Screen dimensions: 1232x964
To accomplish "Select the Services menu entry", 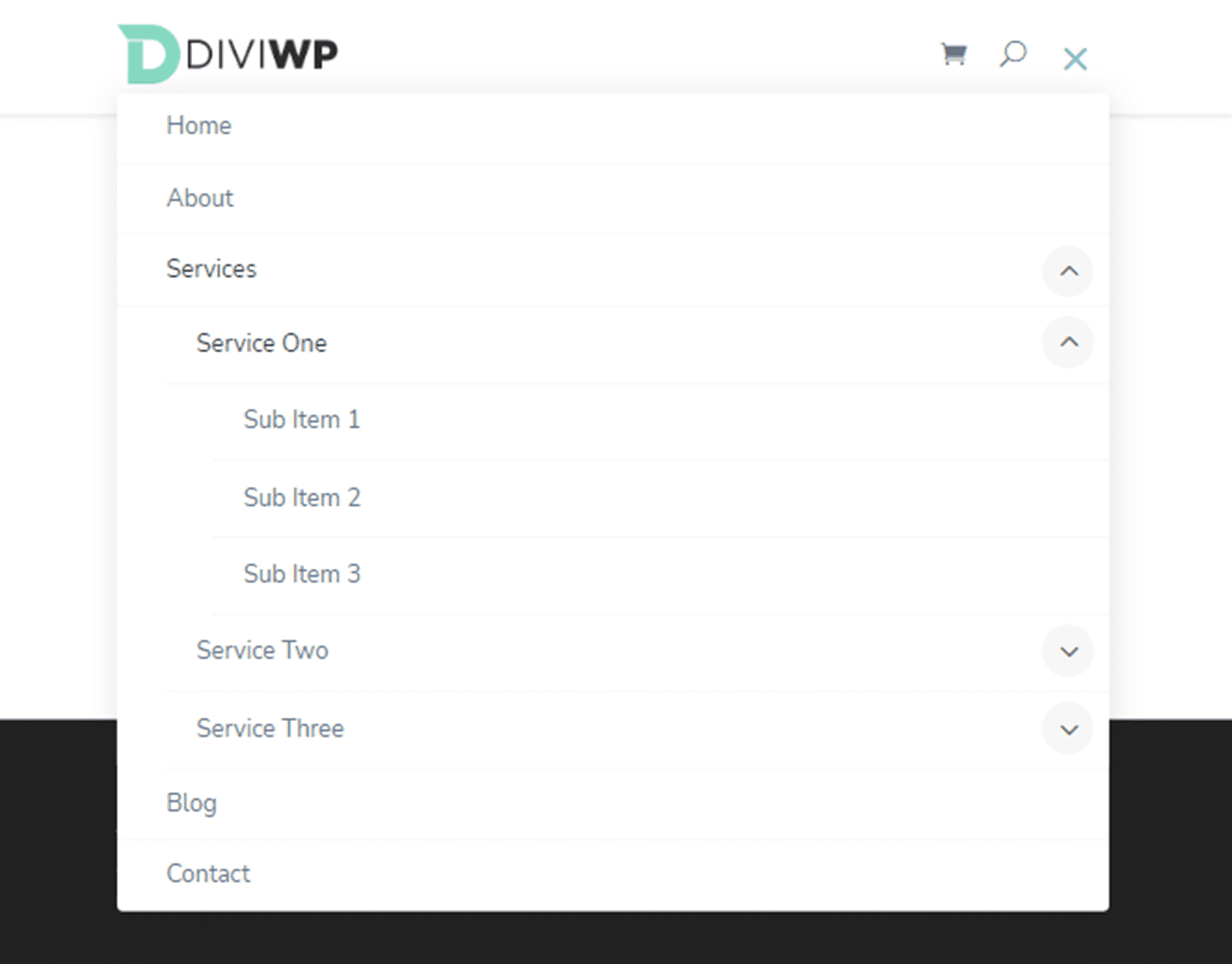I will coord(212,270).
